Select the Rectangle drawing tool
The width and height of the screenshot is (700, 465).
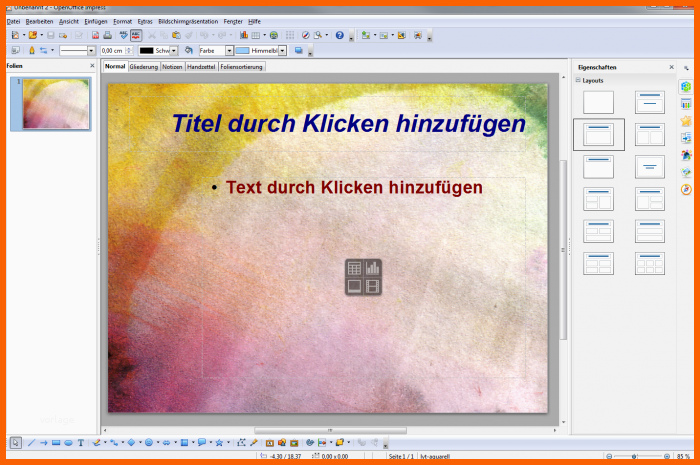coord(56,443)
